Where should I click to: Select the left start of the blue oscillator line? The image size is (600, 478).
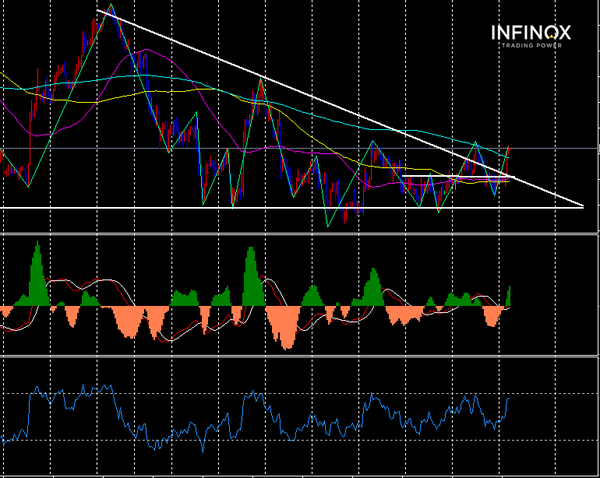pyautogui.click(x=3, y=440)
